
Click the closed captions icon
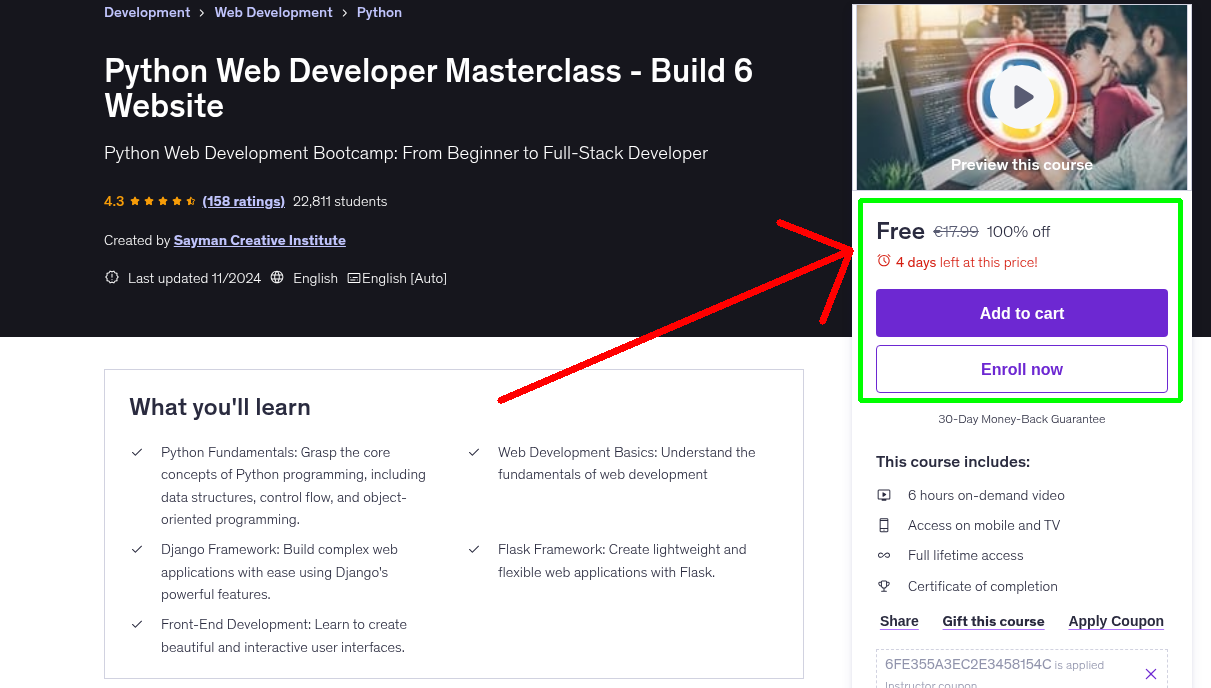(x=354, y=278)
